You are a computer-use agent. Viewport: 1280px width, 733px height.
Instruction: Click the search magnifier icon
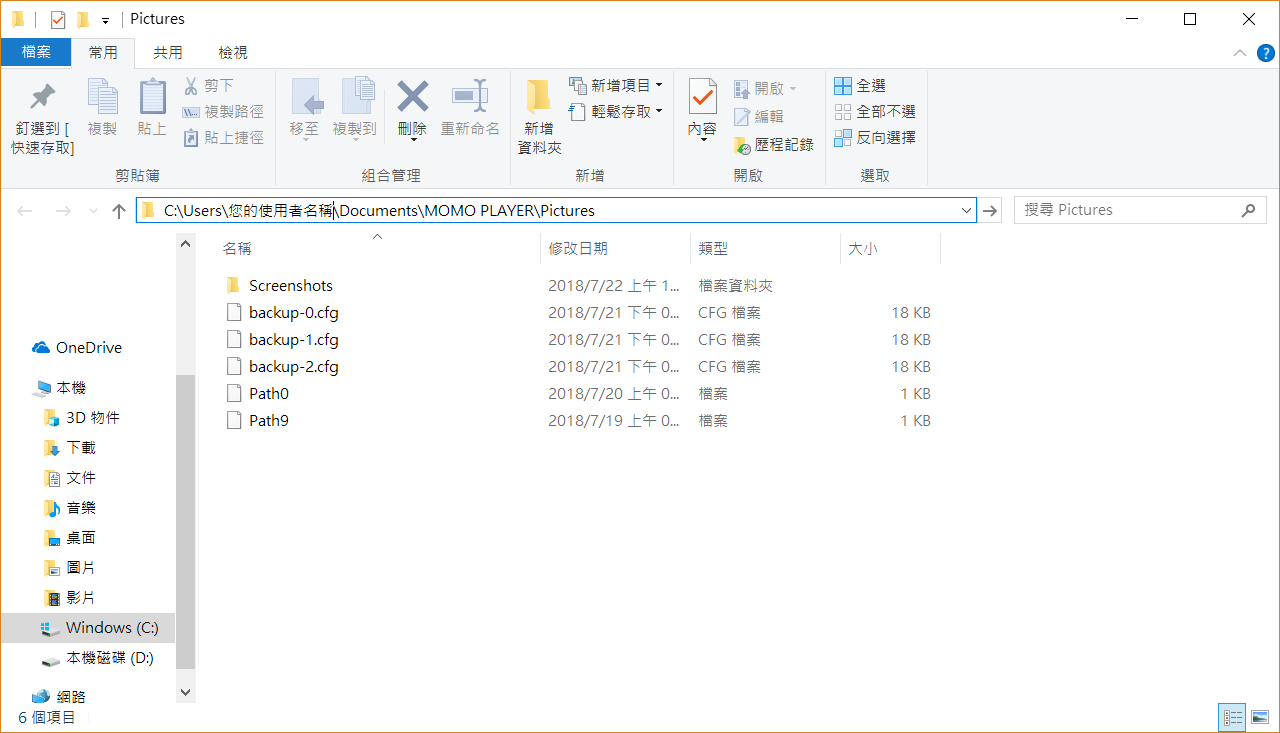click(1248, 210)
